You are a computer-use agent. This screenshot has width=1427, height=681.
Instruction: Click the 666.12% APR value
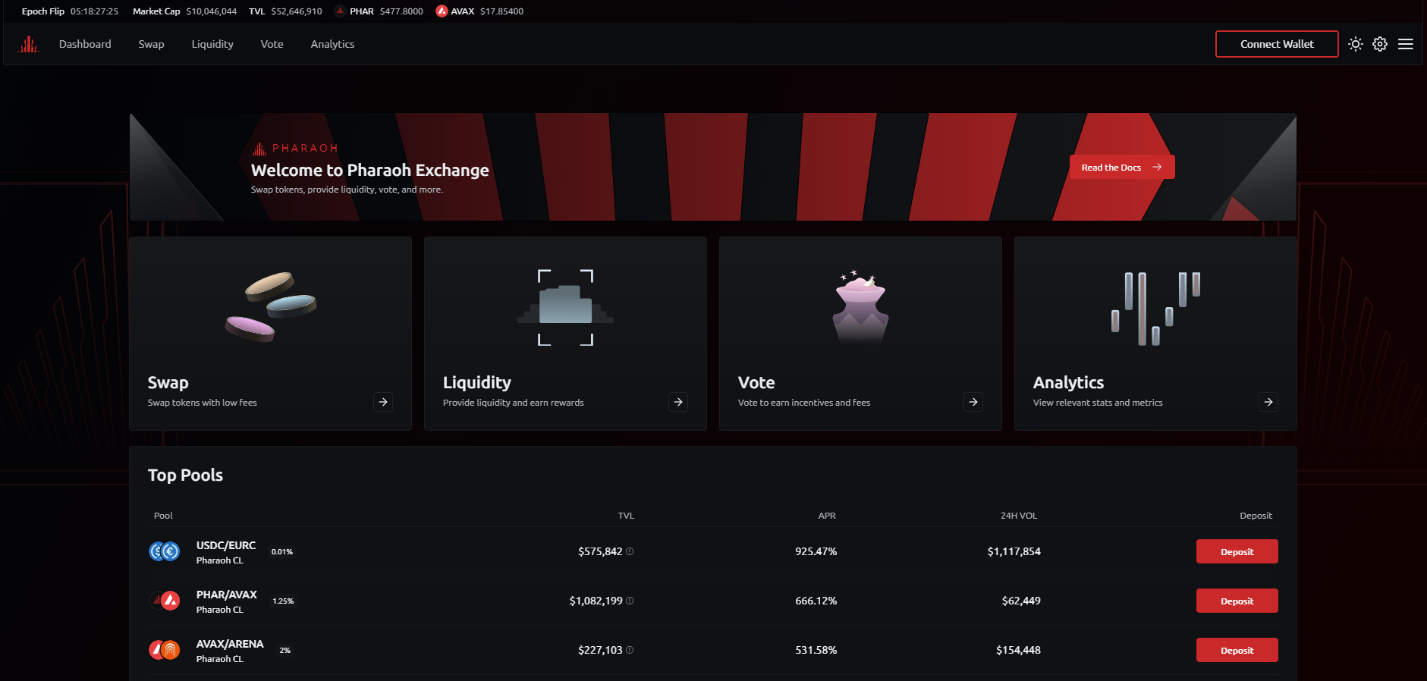click(816, 601)
